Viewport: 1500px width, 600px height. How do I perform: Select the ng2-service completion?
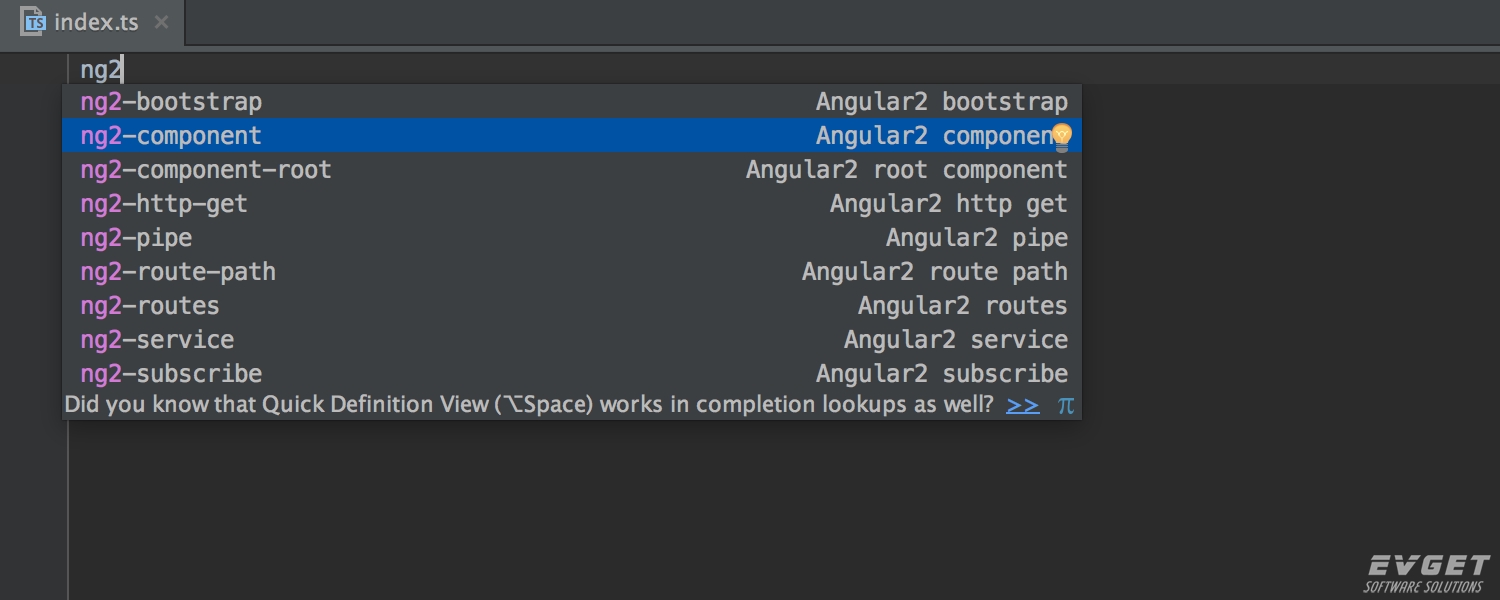click(572, 340)
